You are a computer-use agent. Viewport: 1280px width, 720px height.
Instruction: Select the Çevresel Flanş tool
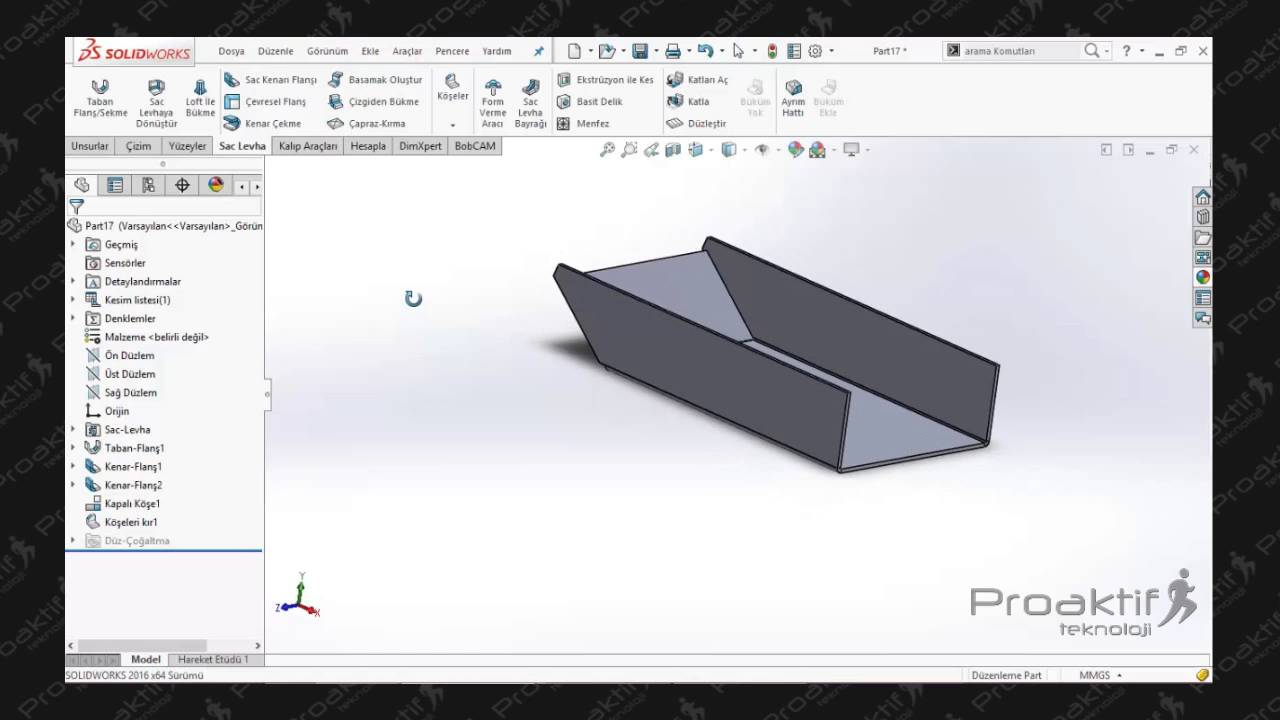(265, 102)
